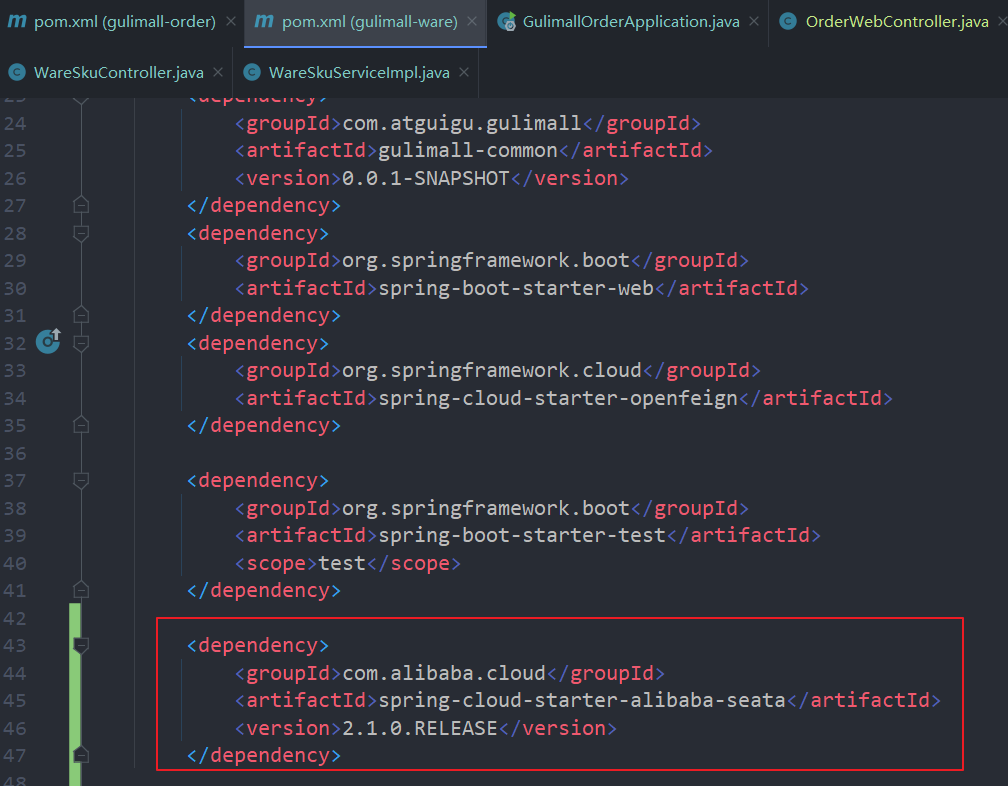Image resolution: width=1008 pixels, height=786 pixels.
Task: Click 0.0.1-SNAPSHOT version value
Action: (x=426, y=178)
